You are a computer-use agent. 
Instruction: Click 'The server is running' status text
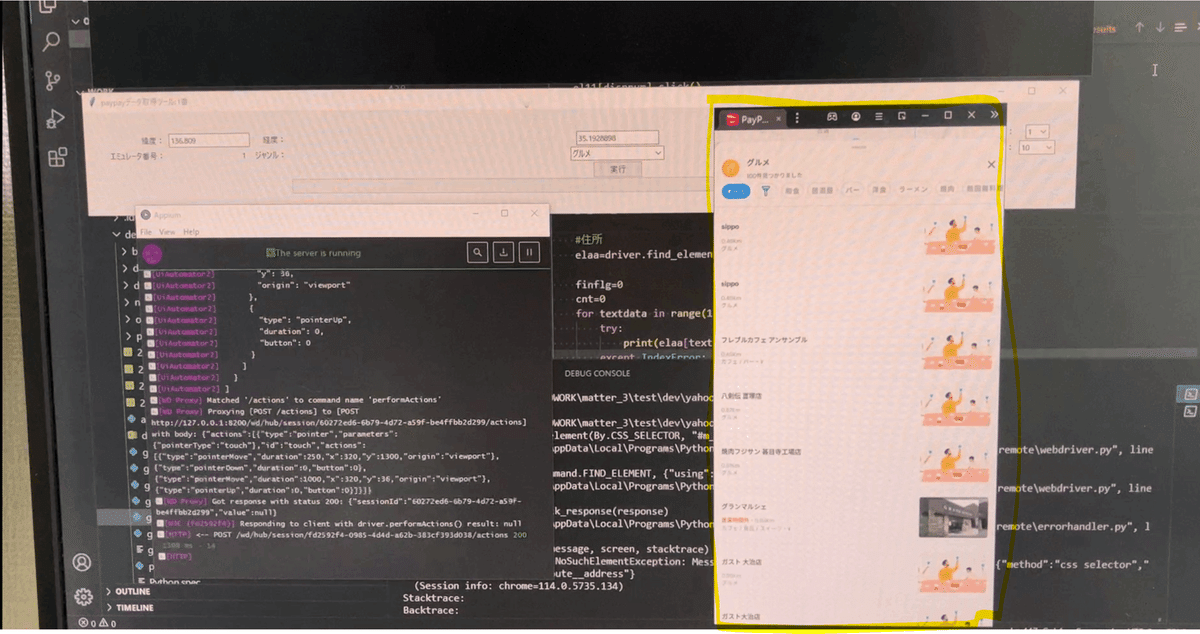point(317,253)
